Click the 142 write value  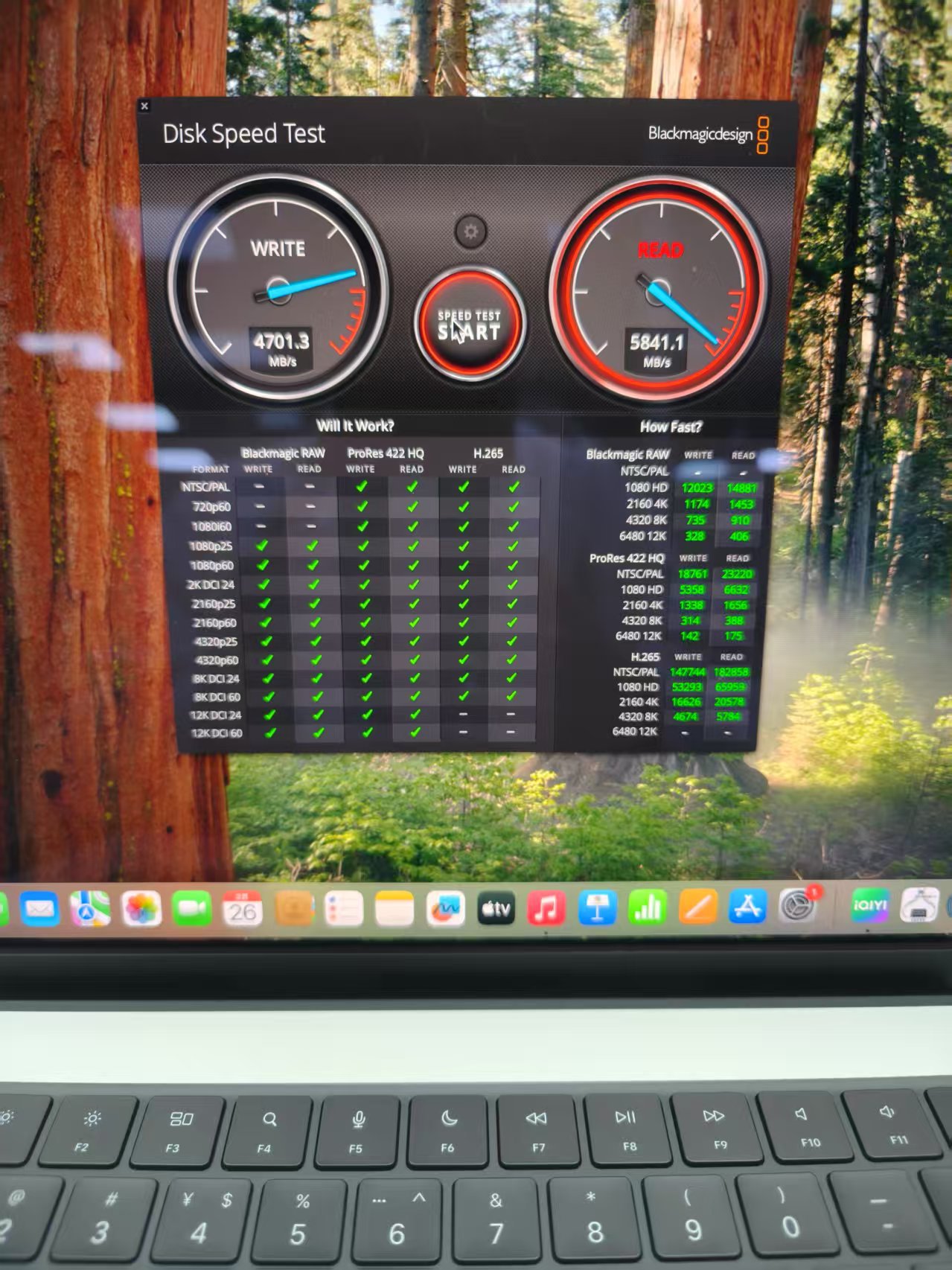click(x=689, y=636)
